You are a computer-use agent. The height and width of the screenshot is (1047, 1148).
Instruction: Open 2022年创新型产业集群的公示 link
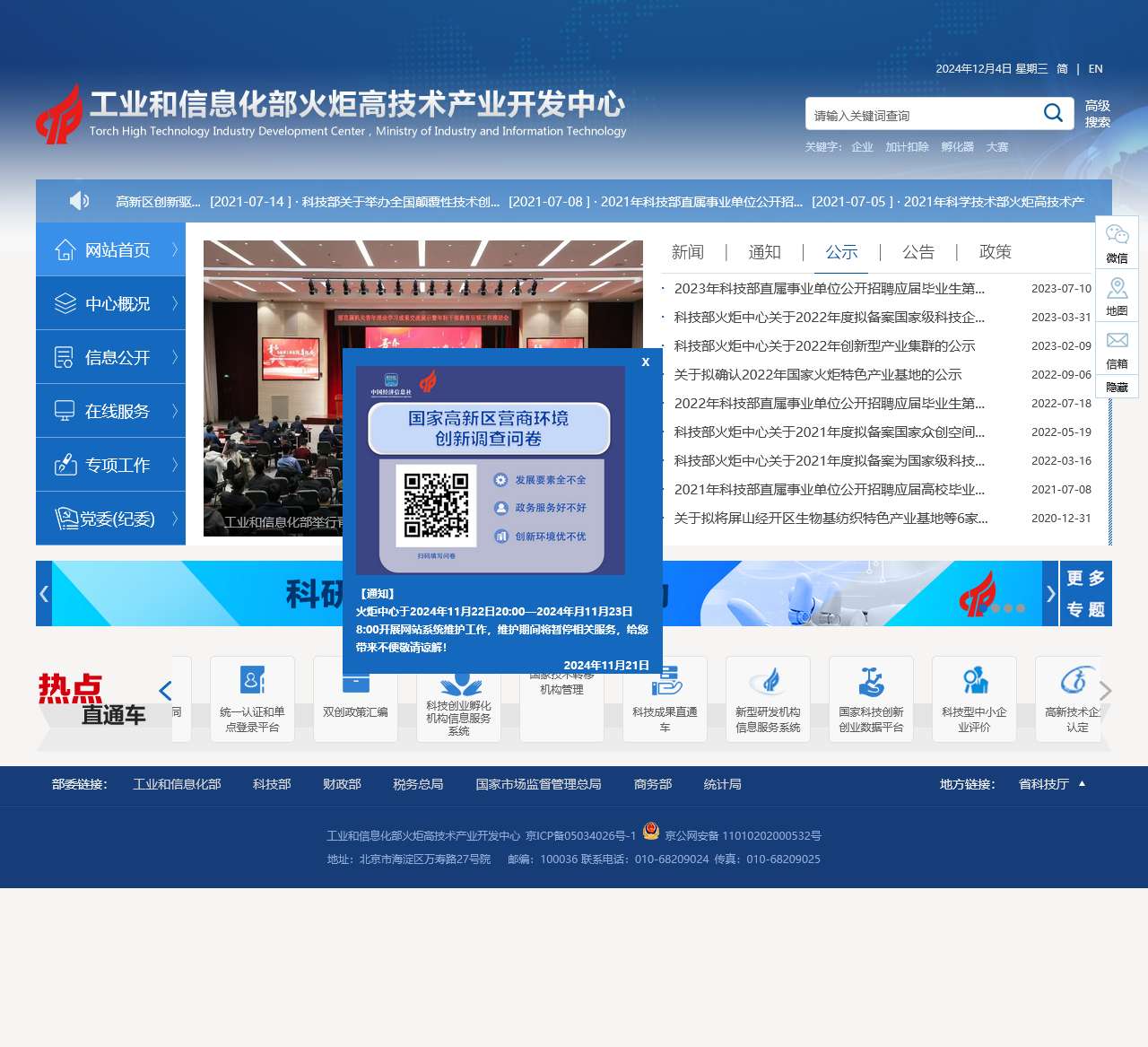point(824,346)
